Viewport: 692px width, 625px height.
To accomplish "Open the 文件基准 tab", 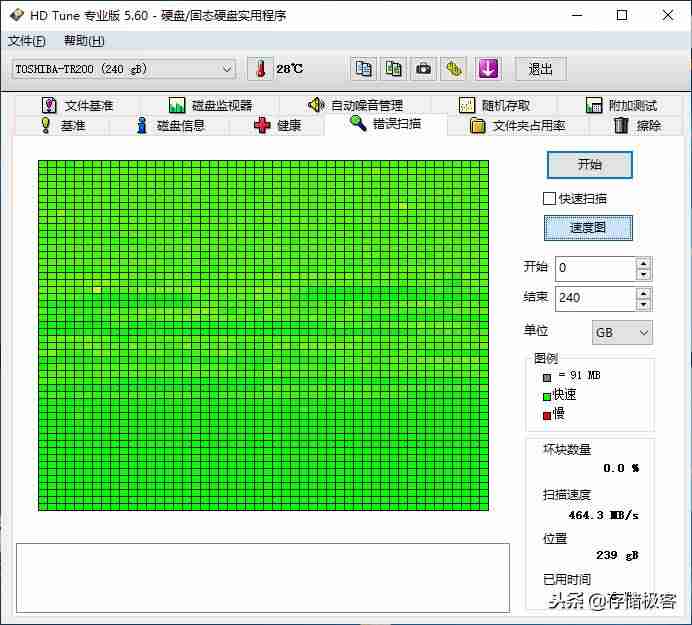I will tap(78, 105).
